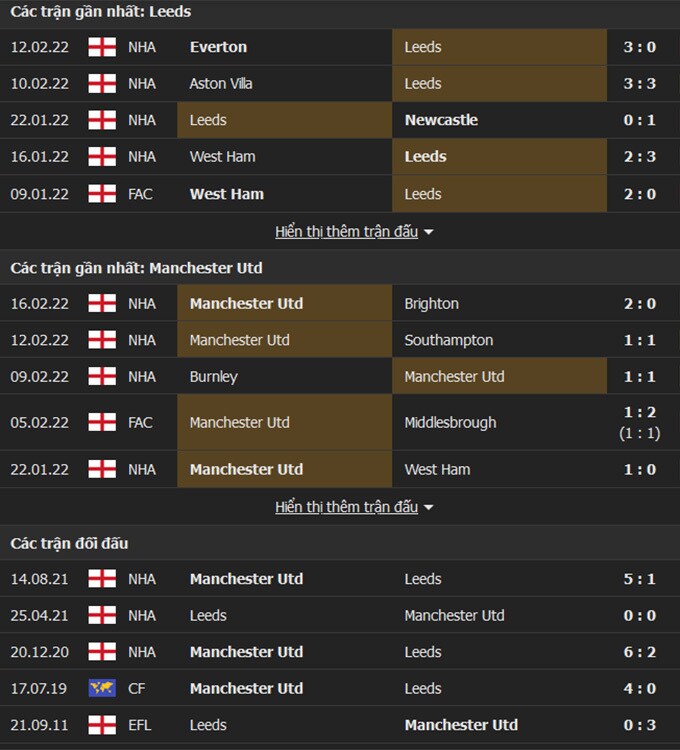
Task: Expand more Leeds matches via 'Hiển thị thêm trận đấu'
Action: tap(346, 232)
